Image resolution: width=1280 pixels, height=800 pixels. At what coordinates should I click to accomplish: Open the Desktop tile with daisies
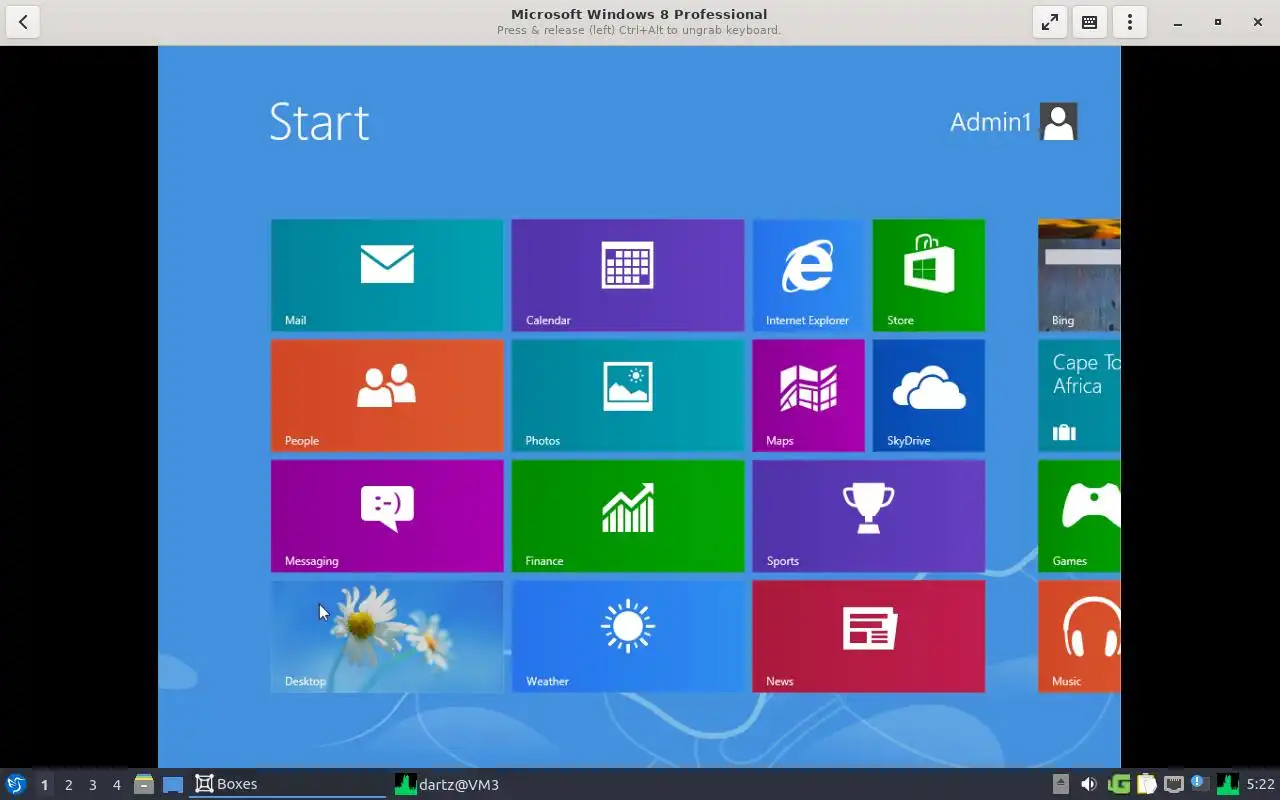click(x=387, y=636)
